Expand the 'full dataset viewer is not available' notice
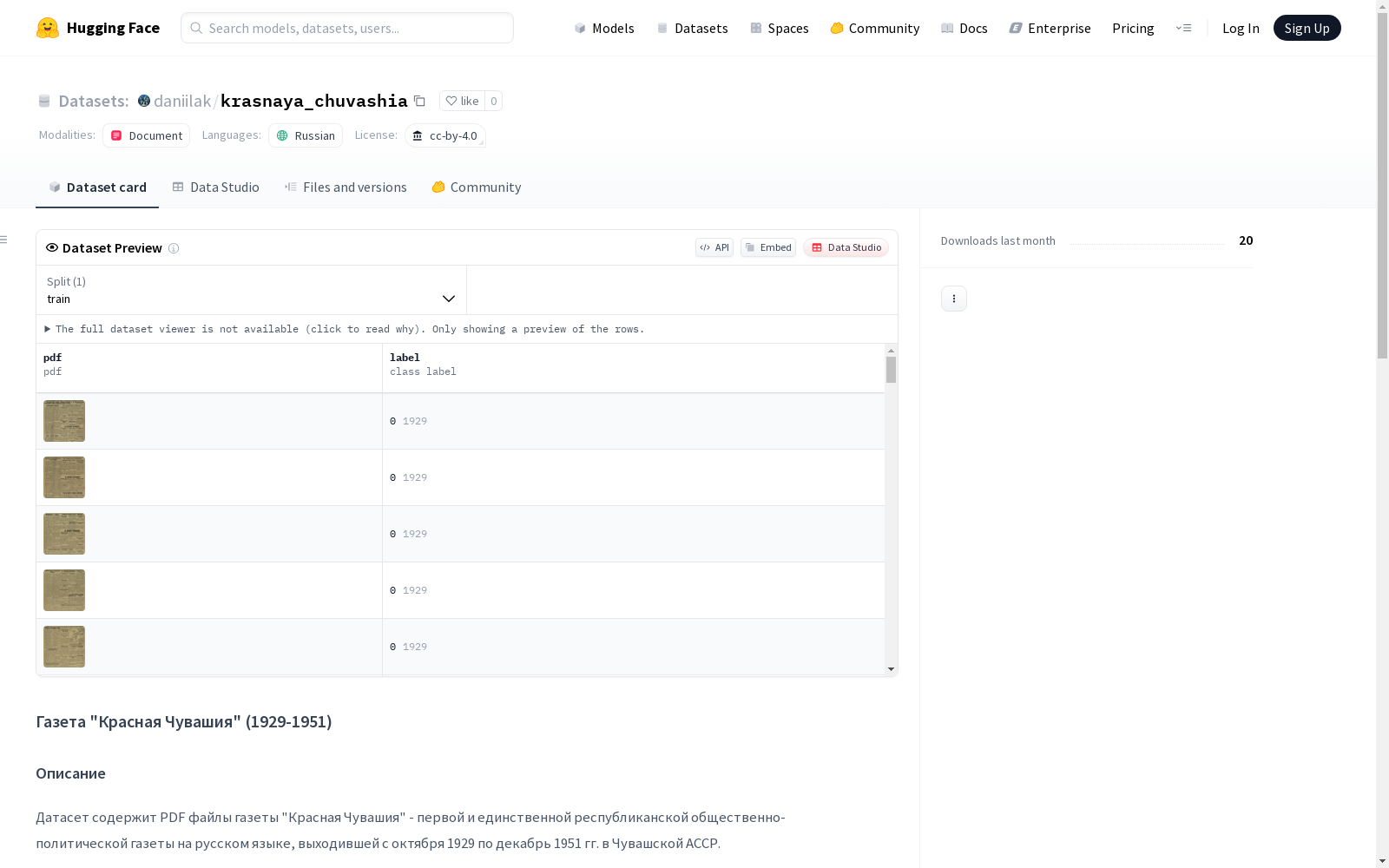Screen dimensions: 1389x868 [345, 329]
